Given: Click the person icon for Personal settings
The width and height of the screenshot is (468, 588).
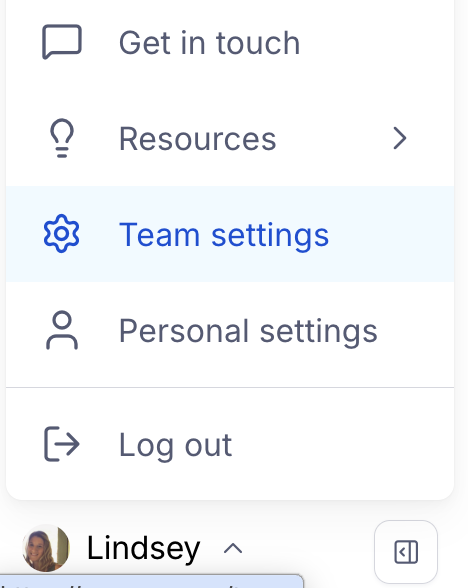Looking at the screenshot, I should (x=62, y=330).
